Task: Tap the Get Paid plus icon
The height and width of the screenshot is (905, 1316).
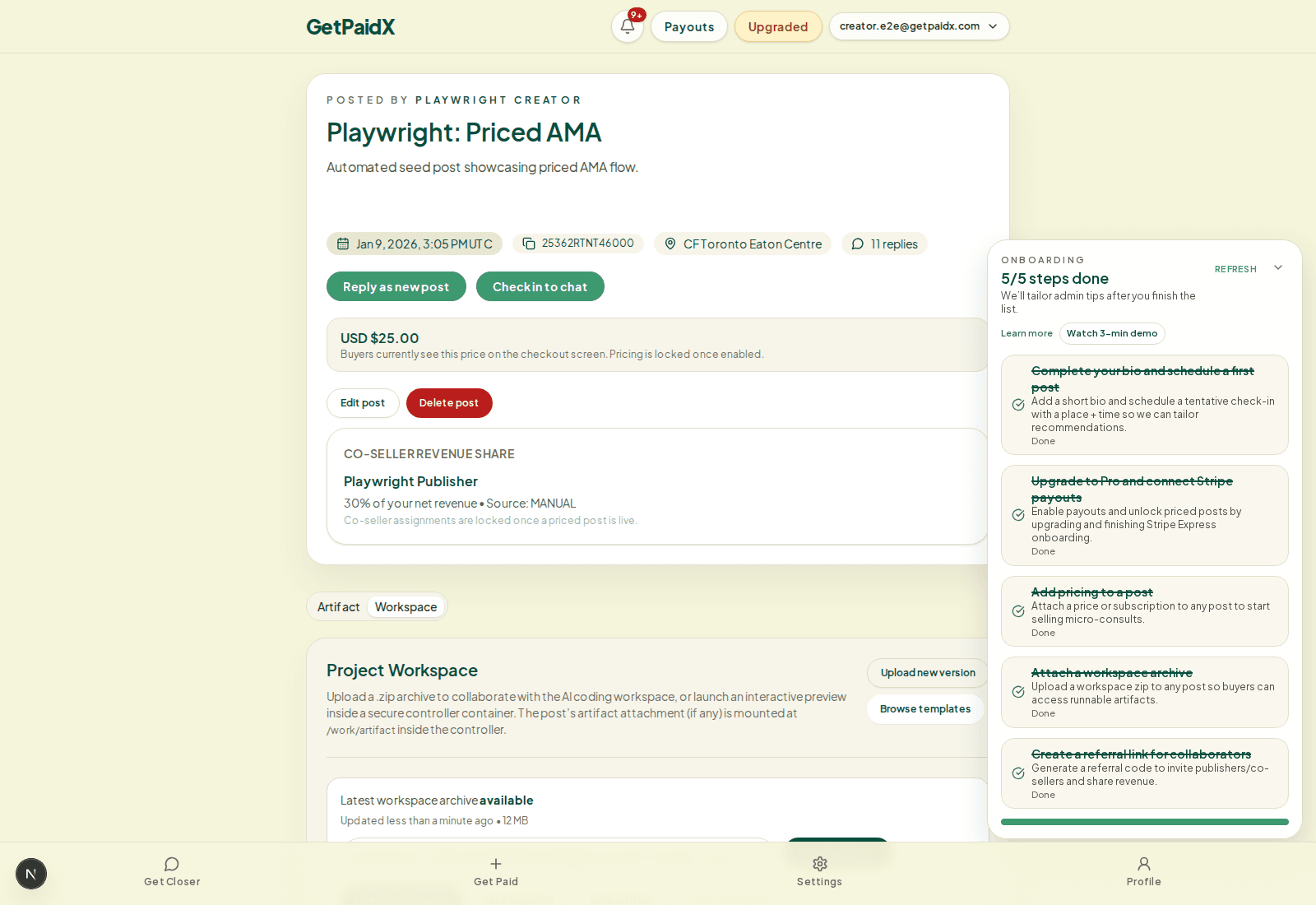Action: tap(496, 864)
